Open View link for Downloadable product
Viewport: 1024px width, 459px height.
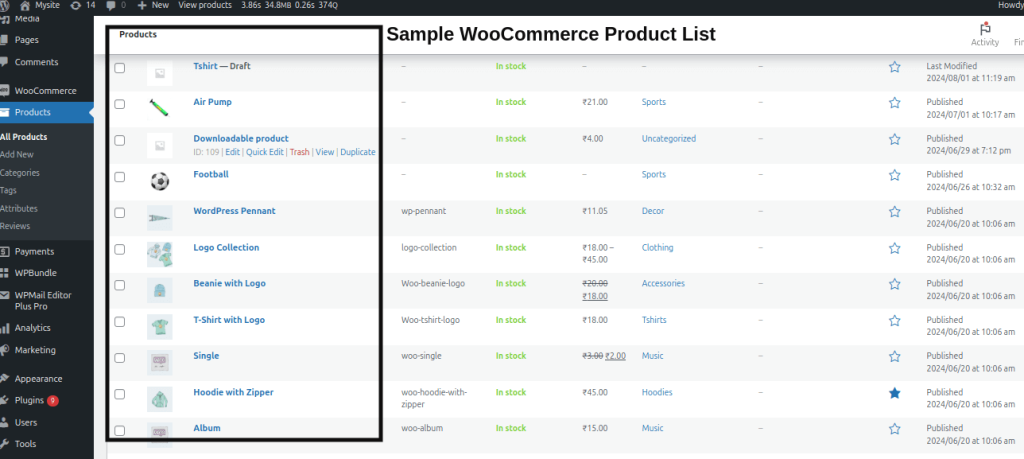(x=325, y=152)
